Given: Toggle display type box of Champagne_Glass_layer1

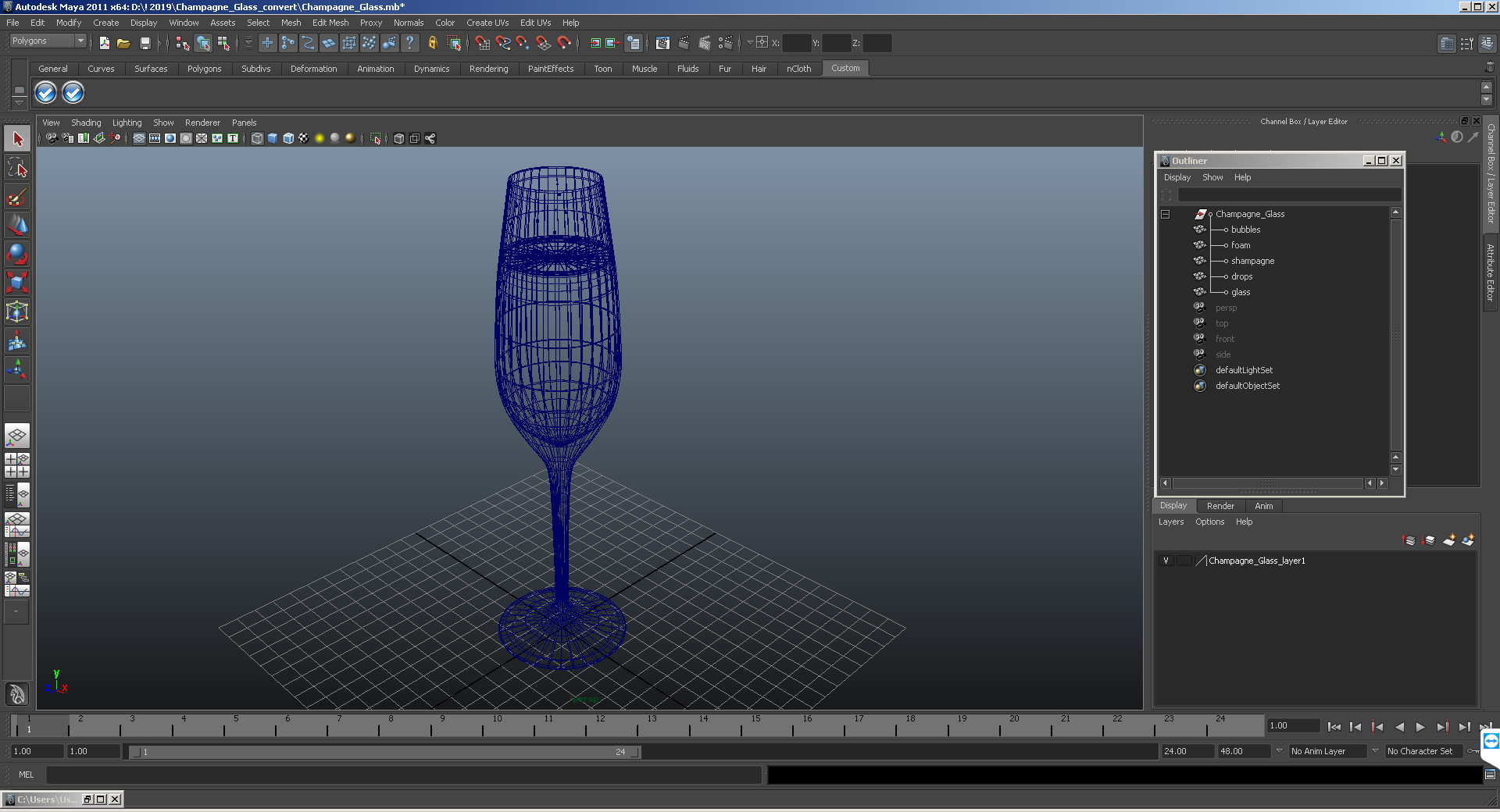Looking at the screenshot, I should click(x=1184, y=561).
